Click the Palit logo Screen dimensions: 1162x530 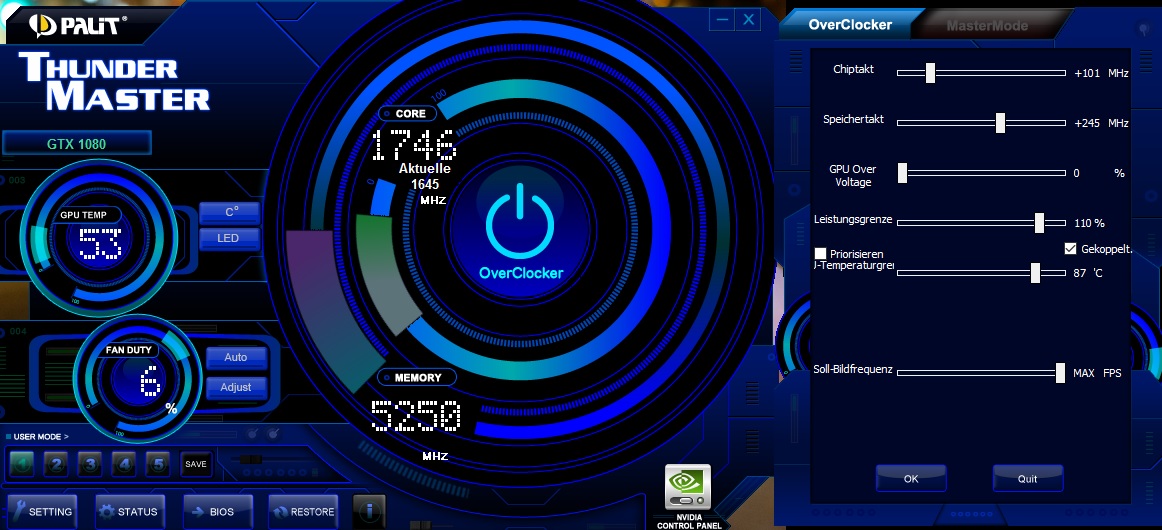coord(79,25)
